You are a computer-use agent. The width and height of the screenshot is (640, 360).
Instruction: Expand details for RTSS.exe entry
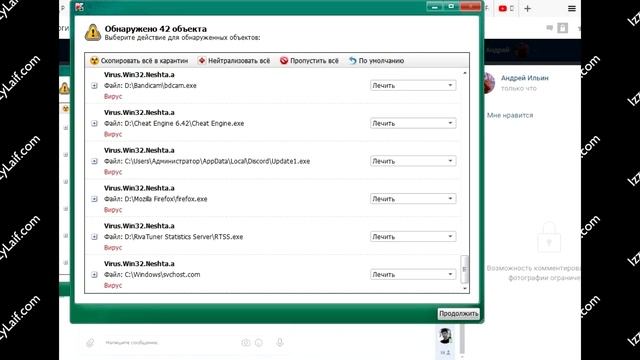pyautogui.click(x=94, y=237)
